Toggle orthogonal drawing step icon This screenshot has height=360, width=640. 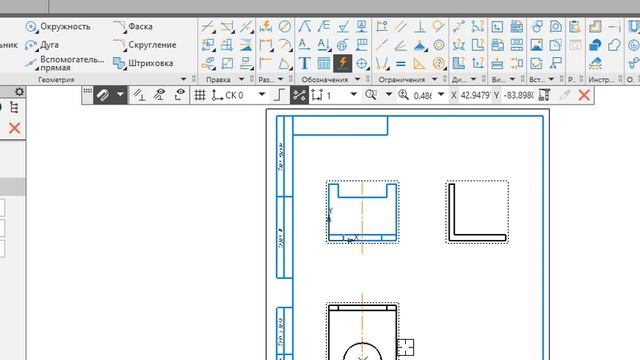[279, 95]
